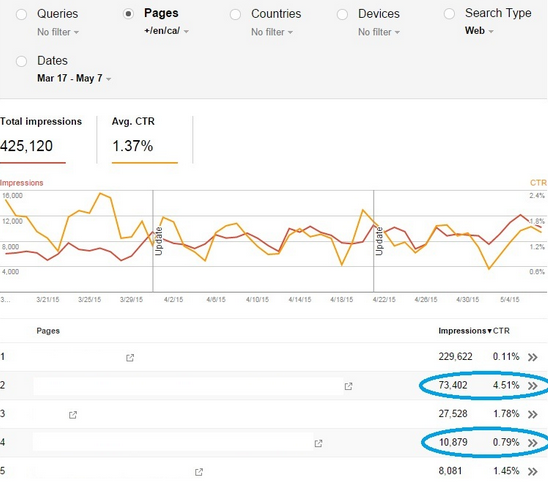Click the 229,622 impressions value

(455, 357)
